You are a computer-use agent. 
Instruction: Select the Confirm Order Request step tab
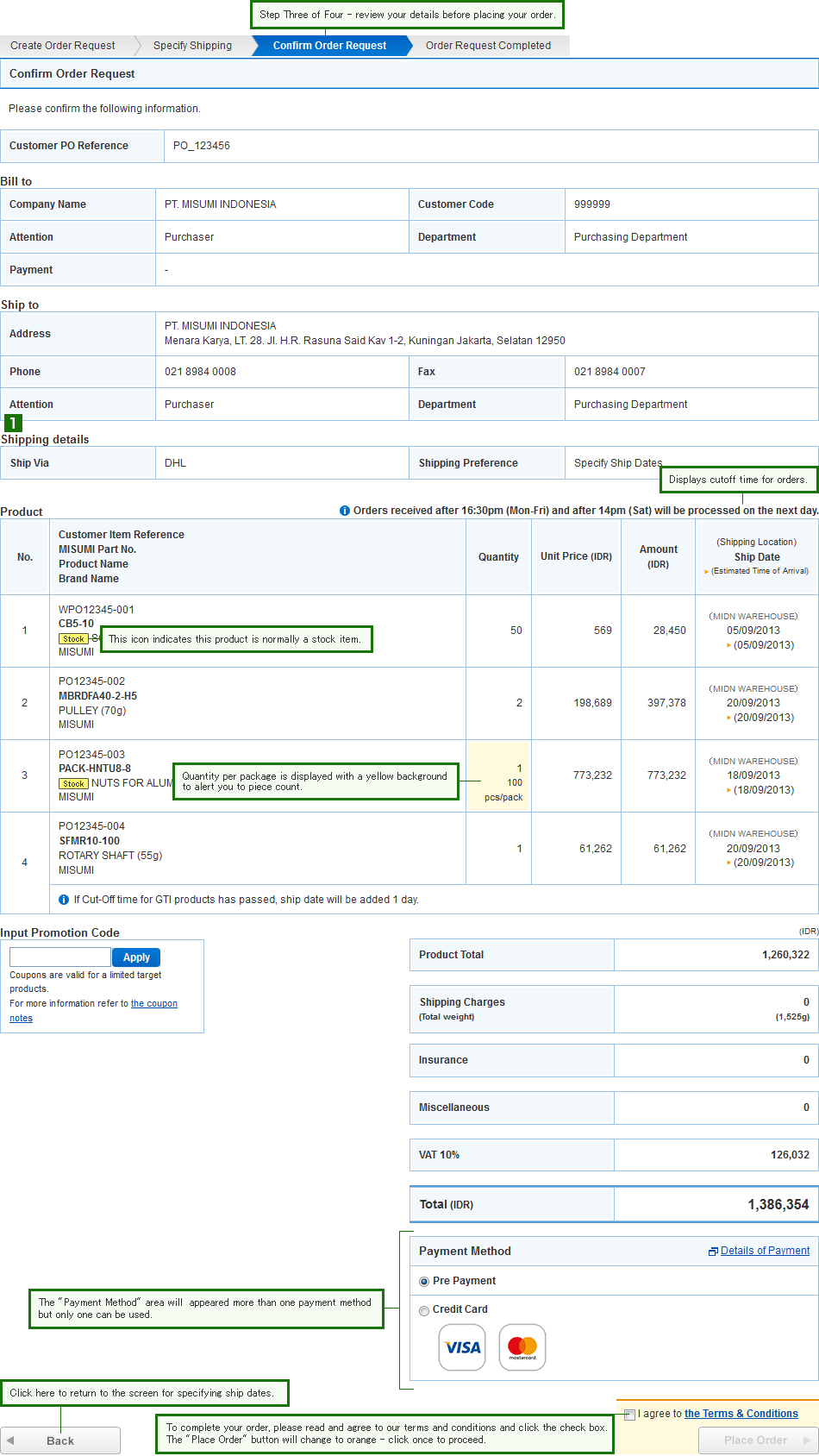click(x=330, y=46)
